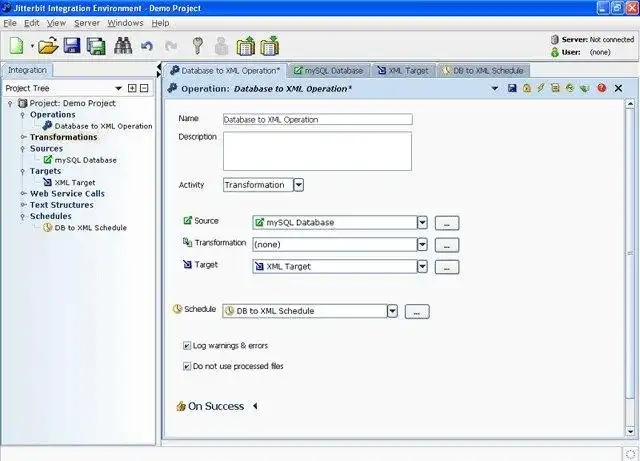
Task: Click the gear icon beside Operation title
Action: tap(172, 88)
